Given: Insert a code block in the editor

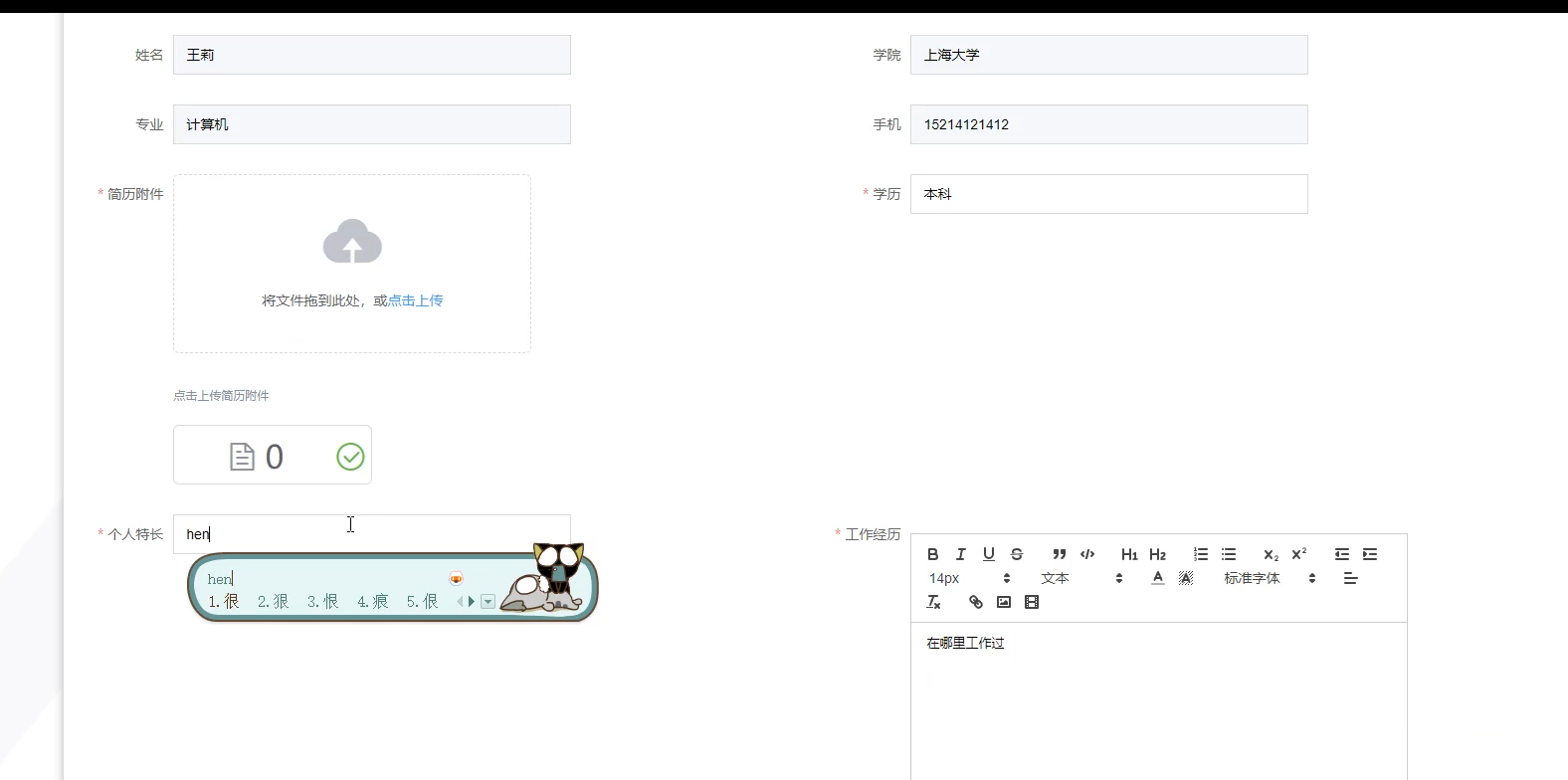Looking at the screenshot, I should (x=1087, y=554).
